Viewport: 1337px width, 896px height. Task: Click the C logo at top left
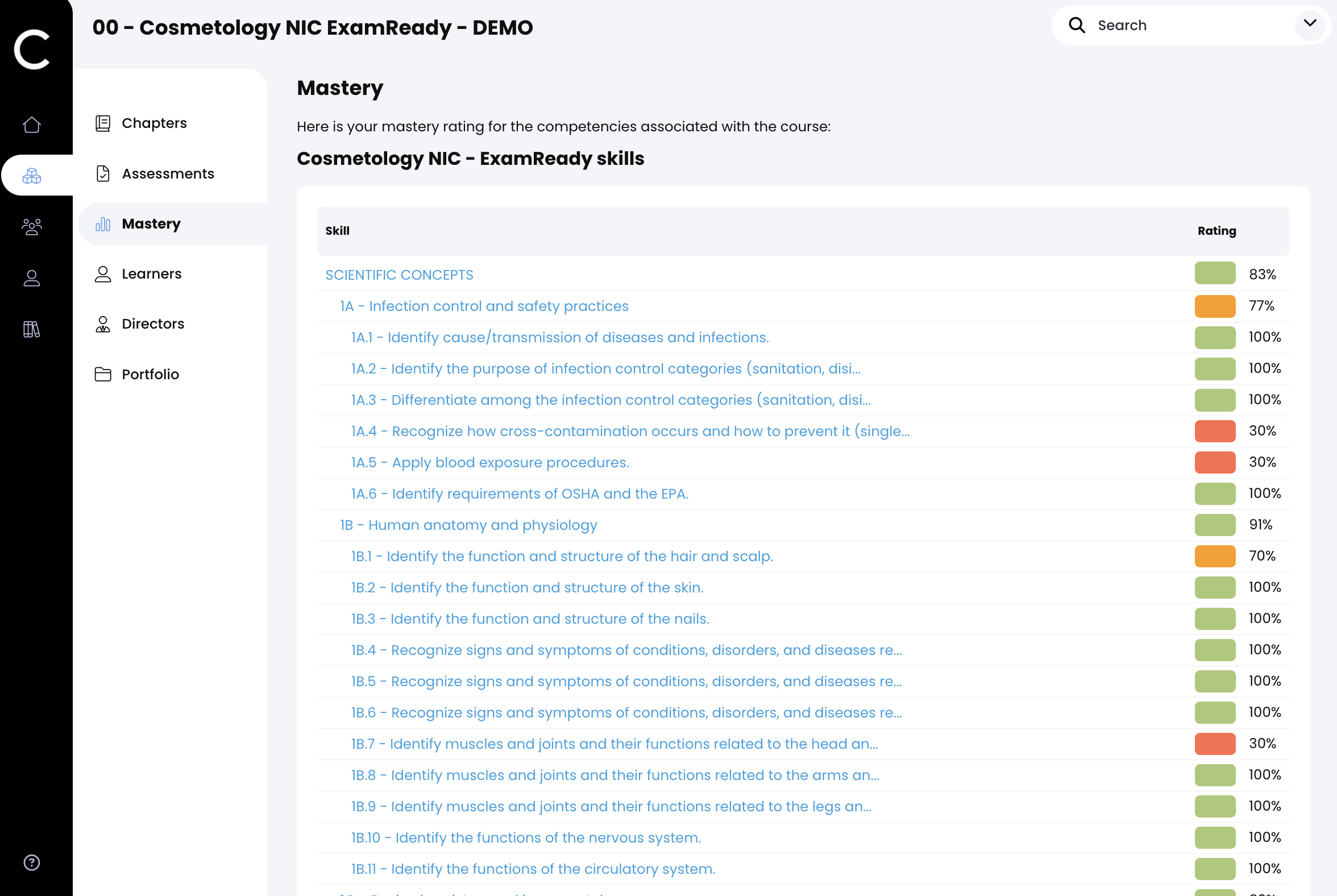coord(32,49)
